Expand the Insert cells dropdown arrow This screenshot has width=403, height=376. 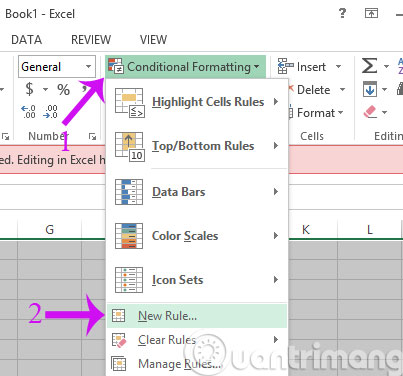(338, 67)
